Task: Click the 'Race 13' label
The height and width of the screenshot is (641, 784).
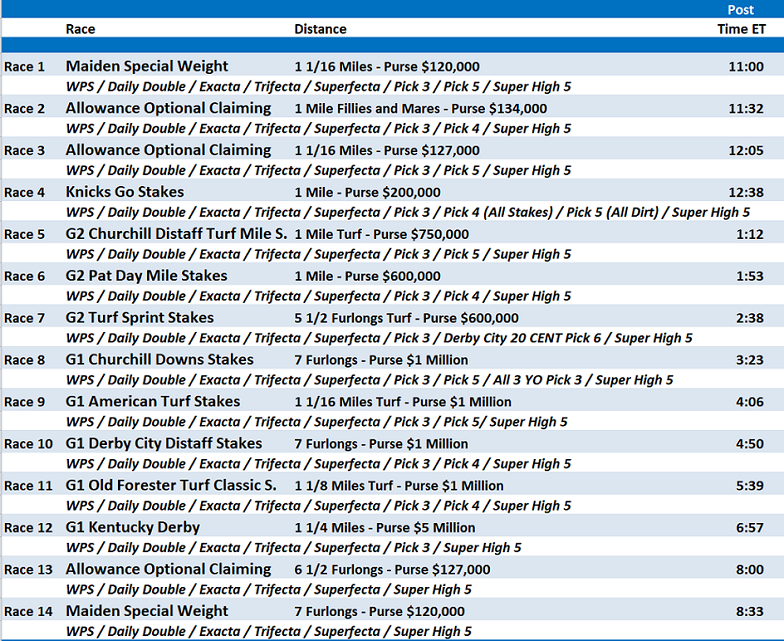Action: (28, 570)
